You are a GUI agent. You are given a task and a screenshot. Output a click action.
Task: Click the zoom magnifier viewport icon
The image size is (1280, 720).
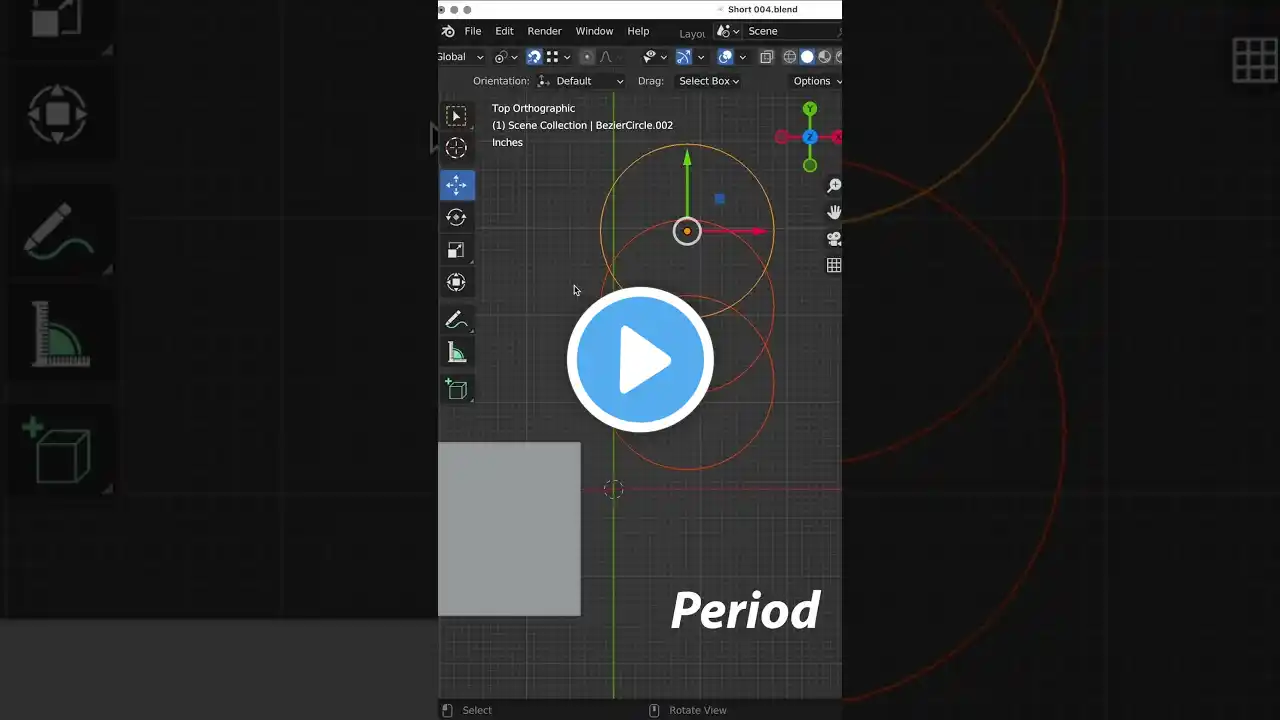[833, 186]
